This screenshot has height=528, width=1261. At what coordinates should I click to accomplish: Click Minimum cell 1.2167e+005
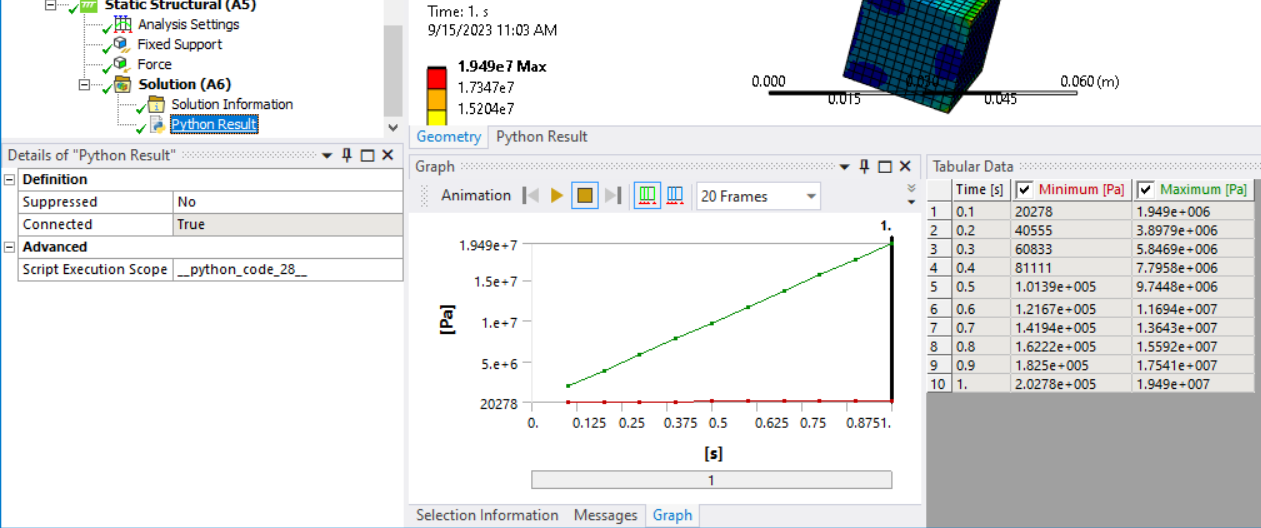(1072, 309)
